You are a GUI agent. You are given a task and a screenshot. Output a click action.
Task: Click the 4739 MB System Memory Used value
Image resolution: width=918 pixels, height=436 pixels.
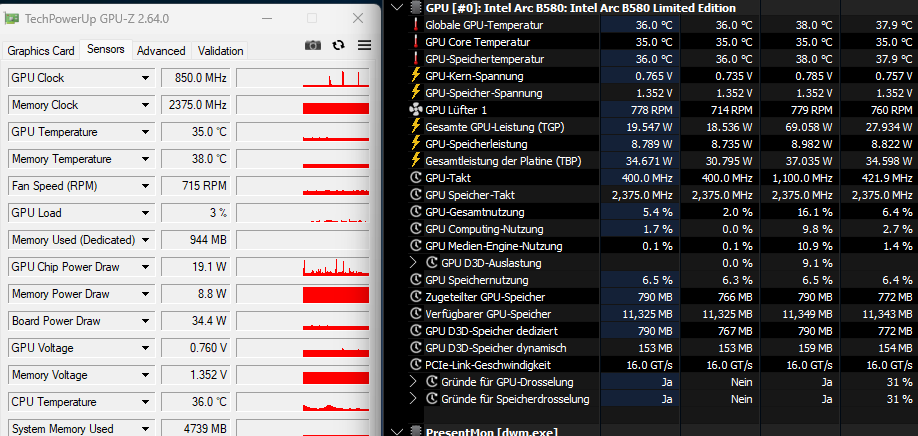coord(196,429)
